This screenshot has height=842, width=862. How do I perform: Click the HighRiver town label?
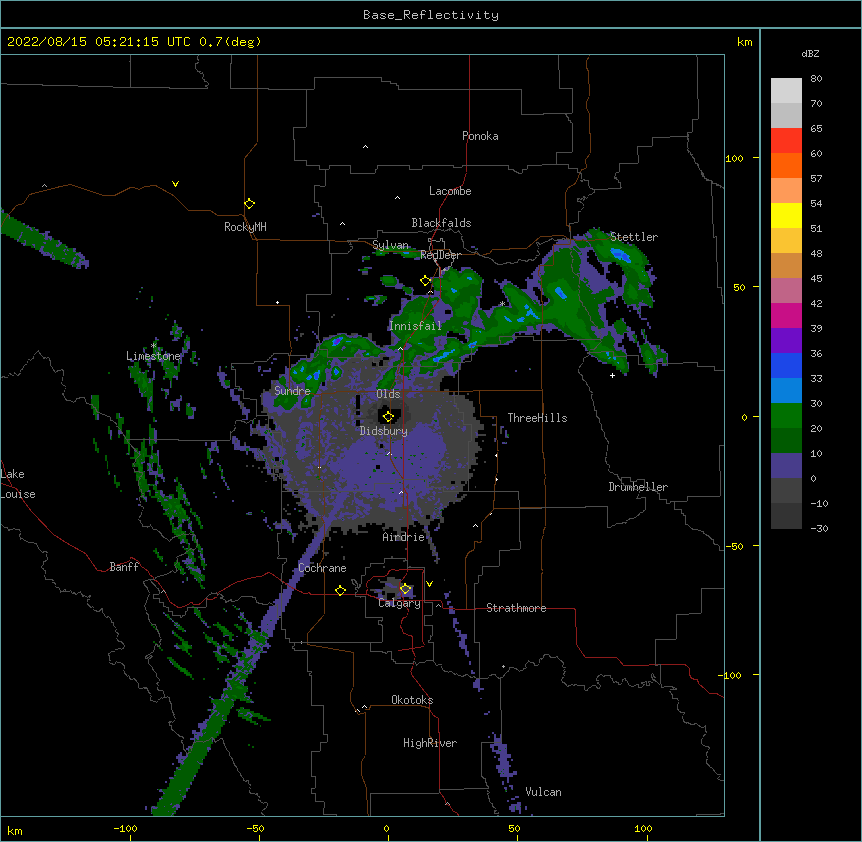click(x=430, y=743)
